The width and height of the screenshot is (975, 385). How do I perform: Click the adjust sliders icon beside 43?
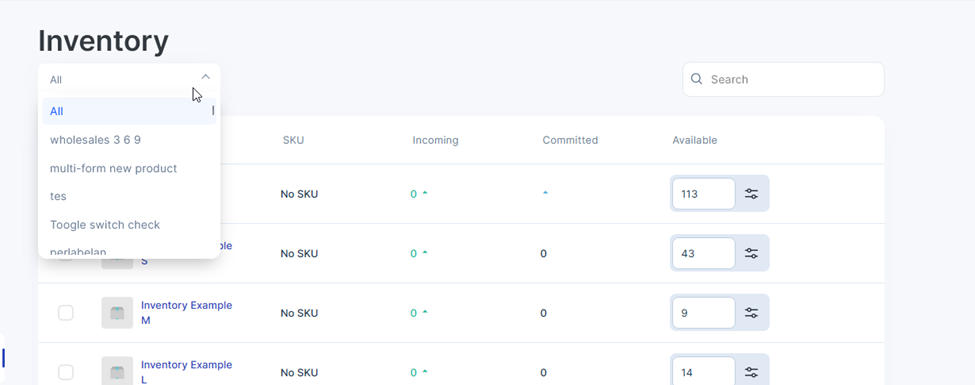coord(752,253)
